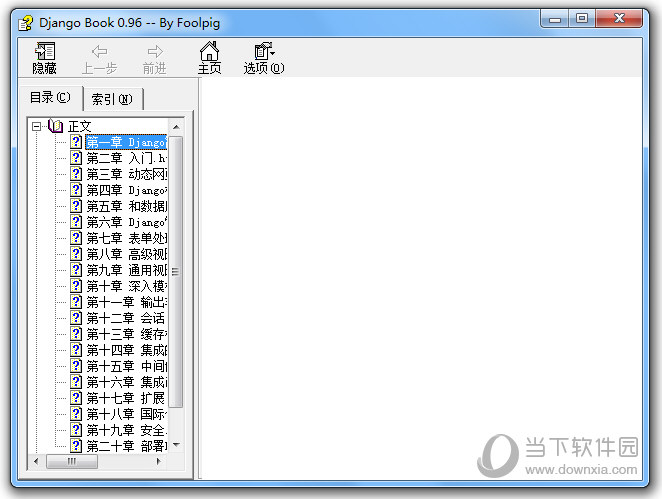
Task: Click topic icon of 第十七章 扩展
Action: pyautogui.click(x=76, y=398)
